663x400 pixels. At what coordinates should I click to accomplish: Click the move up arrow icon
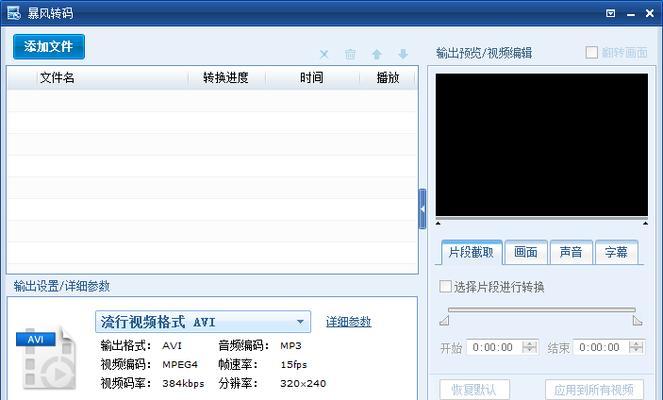[x=377, y=54]
